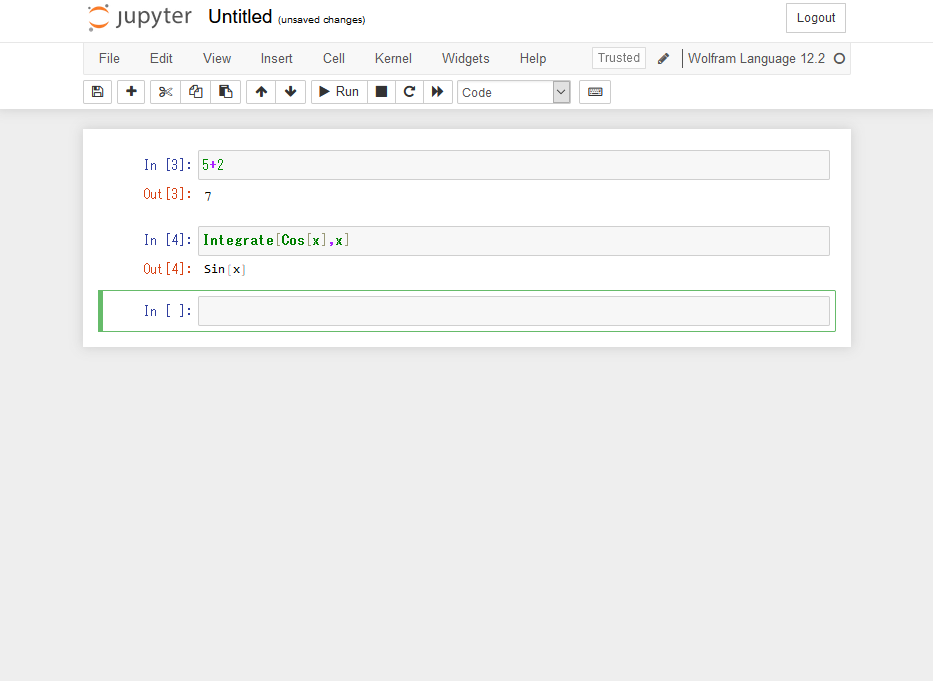The image size is (933, 681).
Task: Click the Logout button
Action: tap(816, 18)
